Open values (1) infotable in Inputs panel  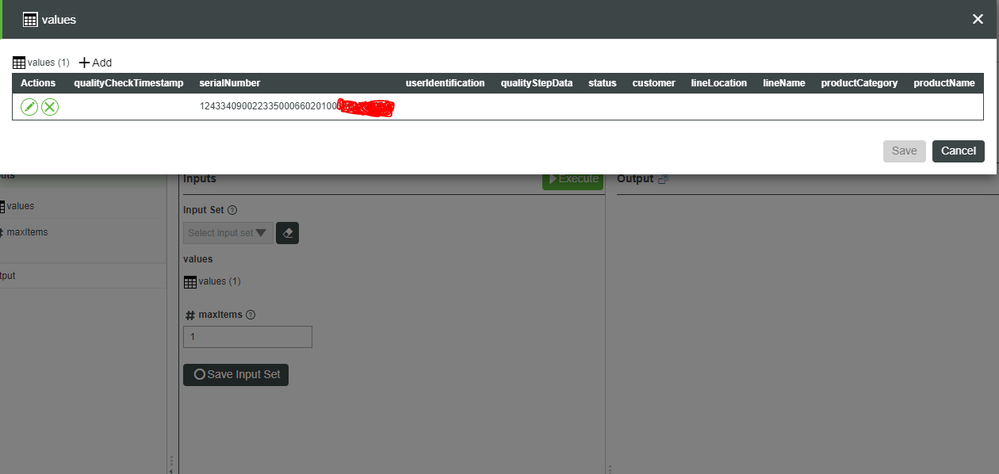point(212,282)
